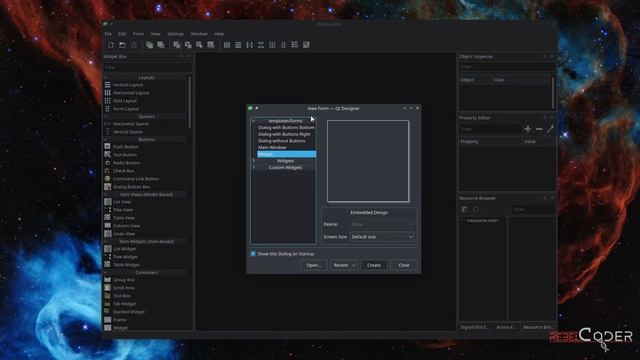The height and width of the screenshot is (360, 640).
Task: Click the Reload icon in Resource Browser
Action: coord(476,209)
